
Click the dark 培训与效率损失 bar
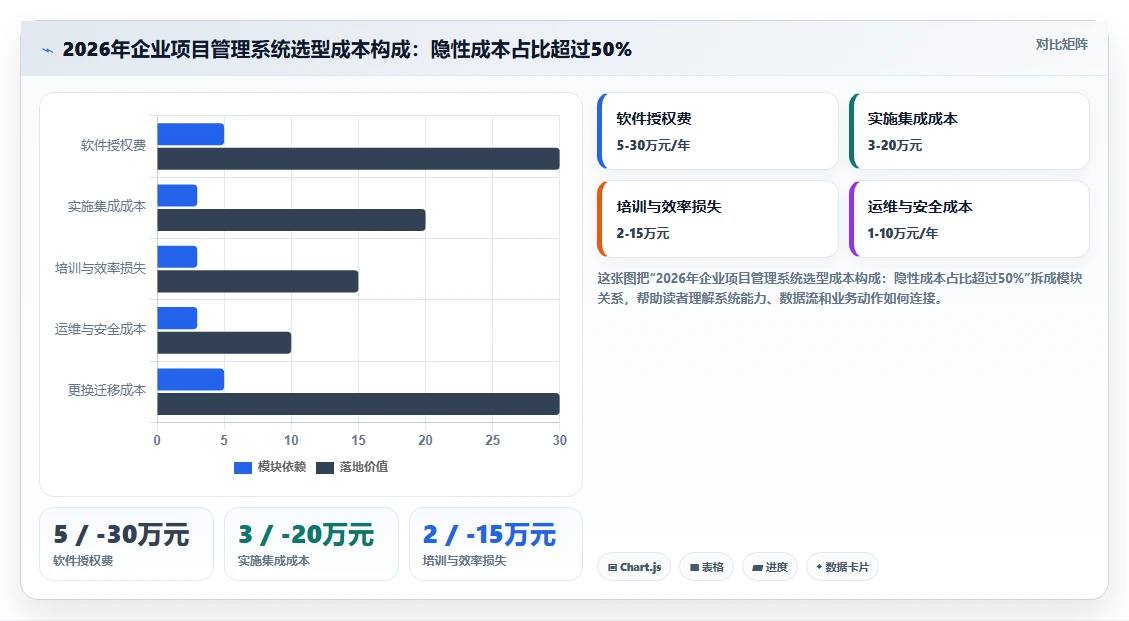point(258,281)
